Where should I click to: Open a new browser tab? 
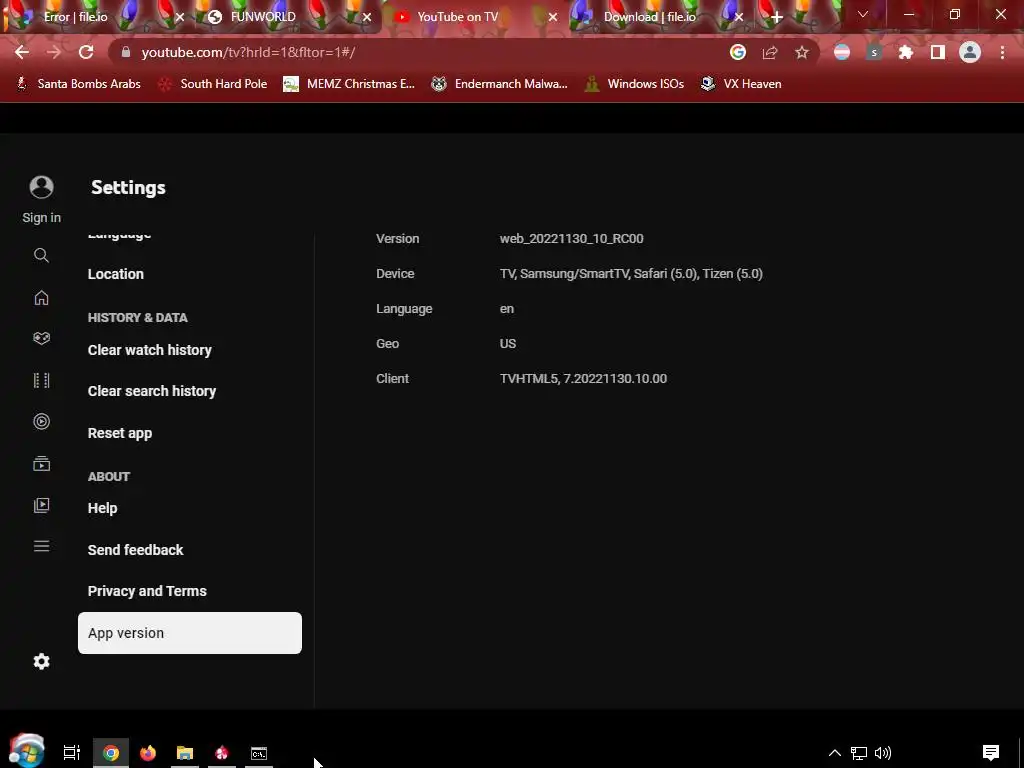pos(776,18)
